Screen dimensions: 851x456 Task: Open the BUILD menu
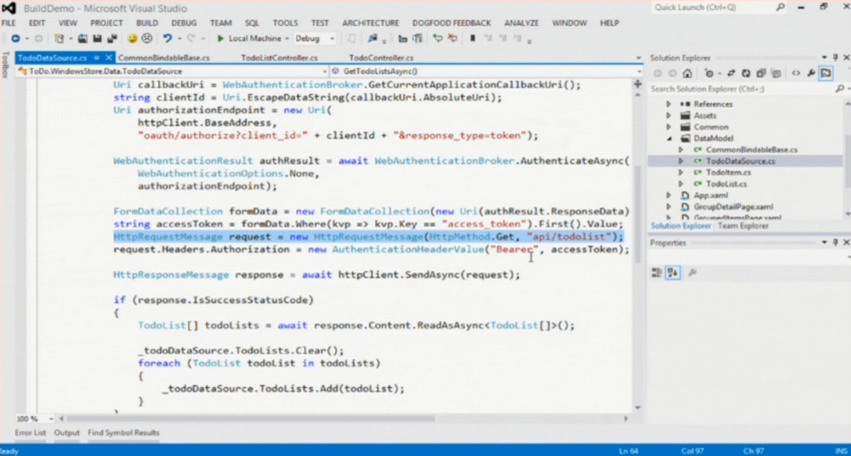147,23
